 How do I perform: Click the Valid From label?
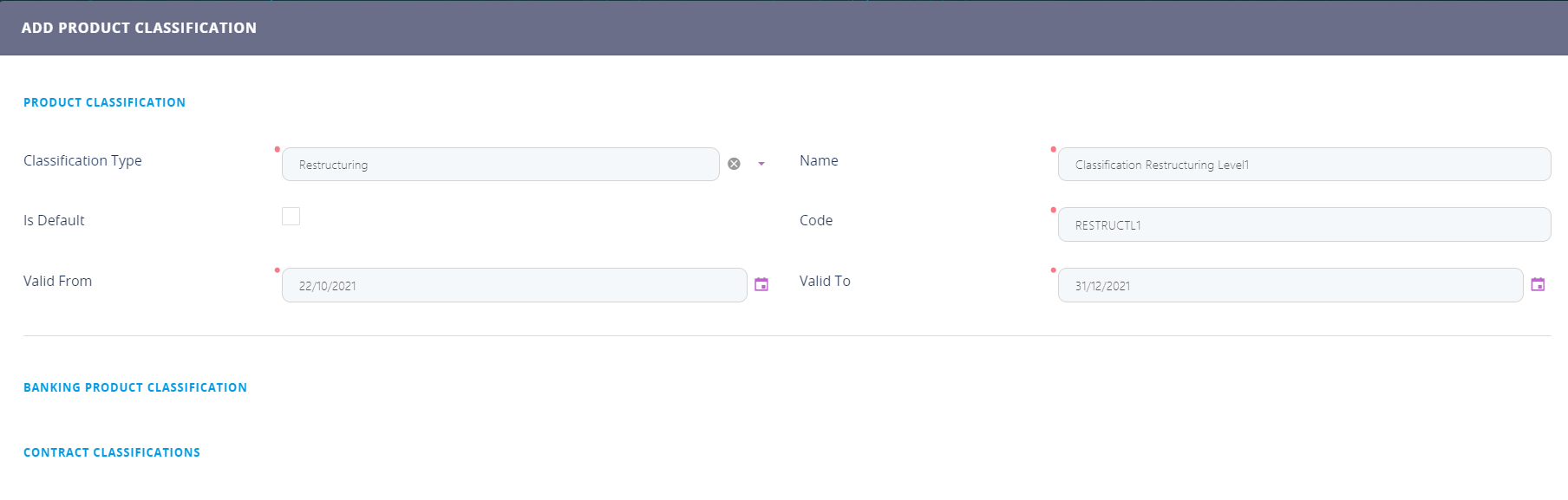point(57,281)
